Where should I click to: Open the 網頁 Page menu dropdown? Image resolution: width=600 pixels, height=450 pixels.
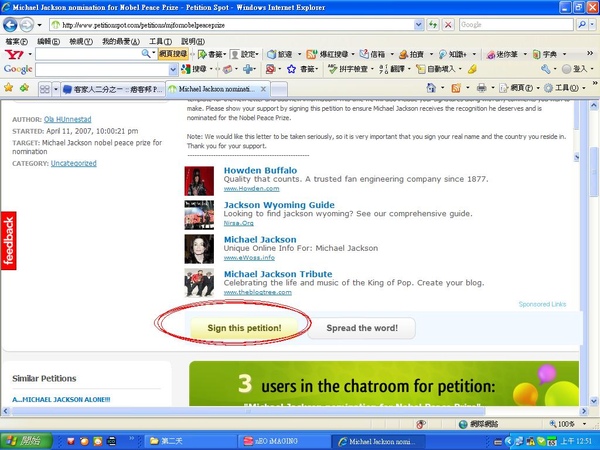pos(518,88)
